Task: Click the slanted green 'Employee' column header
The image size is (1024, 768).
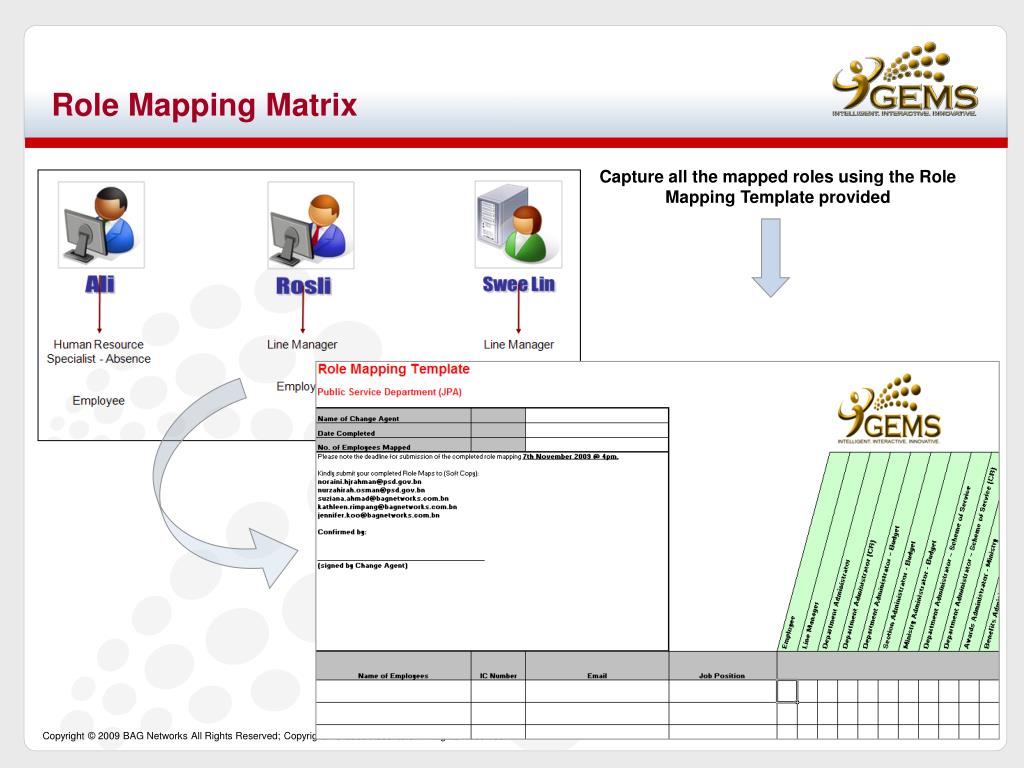Action: 788,632
